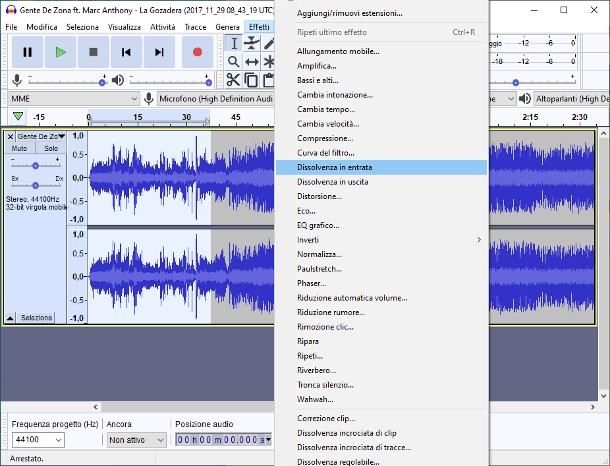
Task: Adjust the track Sx/Dx pan slider
Action: pyautogui.click(x=35, y=185)
